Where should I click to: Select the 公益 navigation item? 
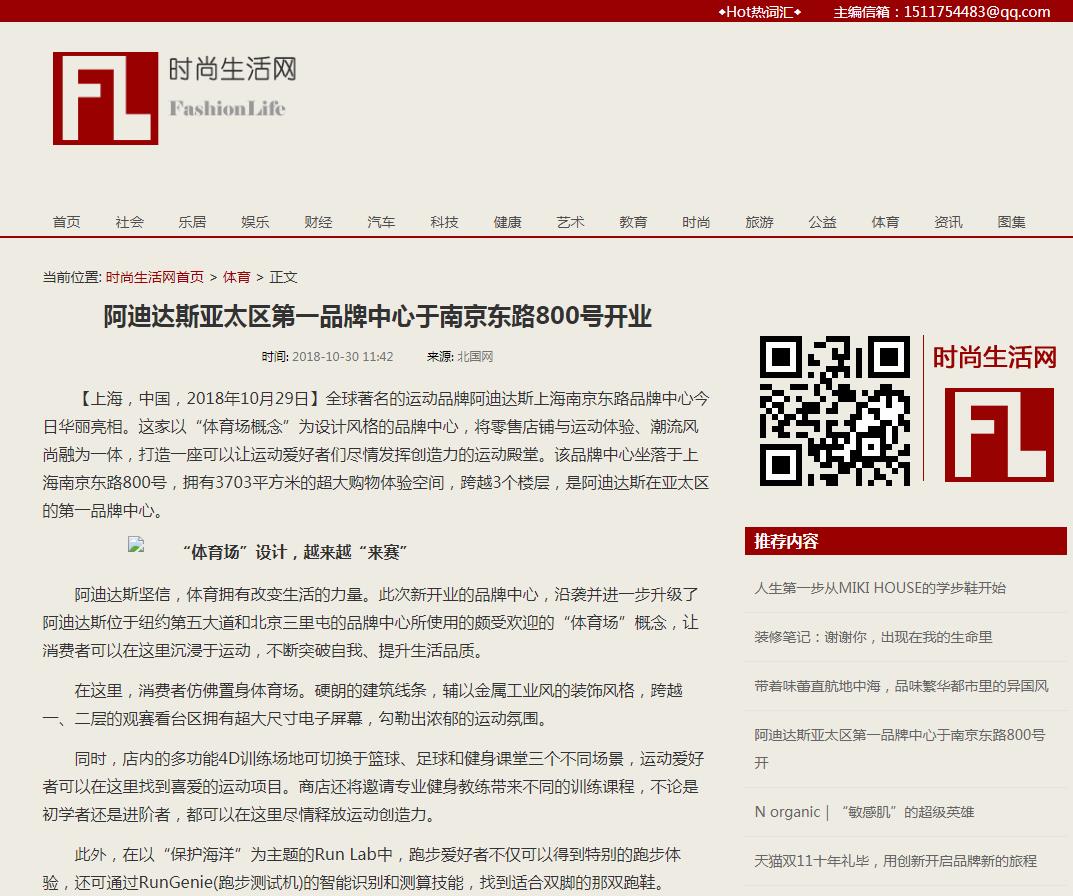(823, 222)
